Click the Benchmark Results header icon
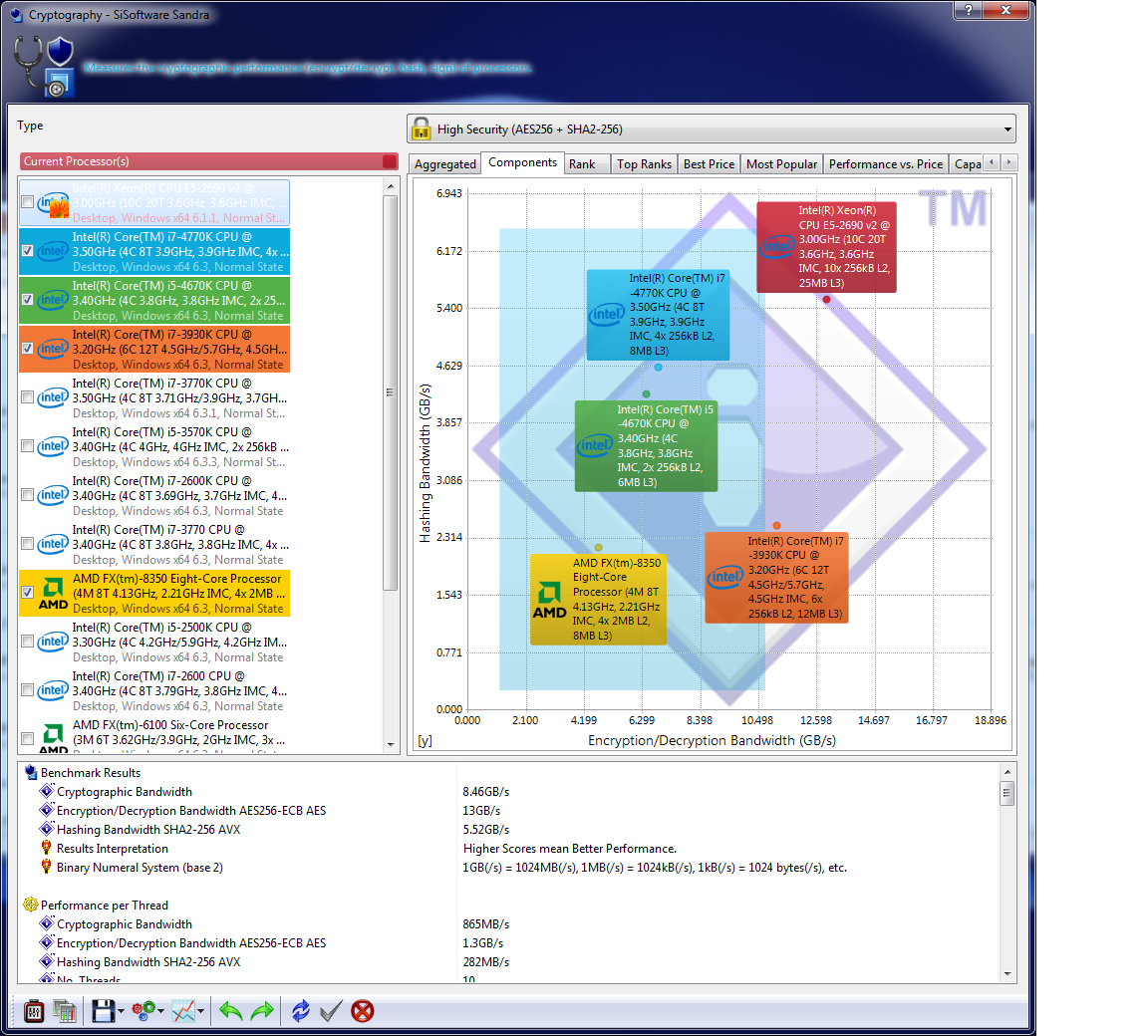The width and height of the screenshot is (1148, 1036). point(31,772)
